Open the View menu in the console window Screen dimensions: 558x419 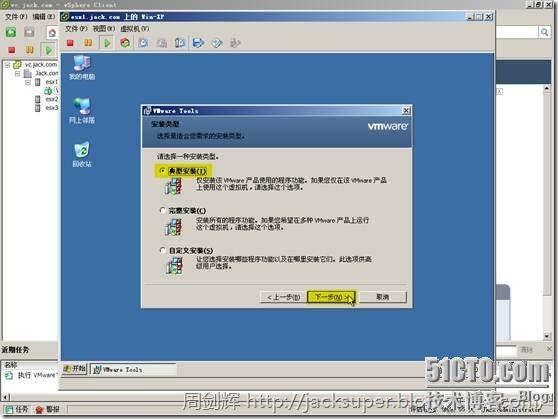pos(103,28)
